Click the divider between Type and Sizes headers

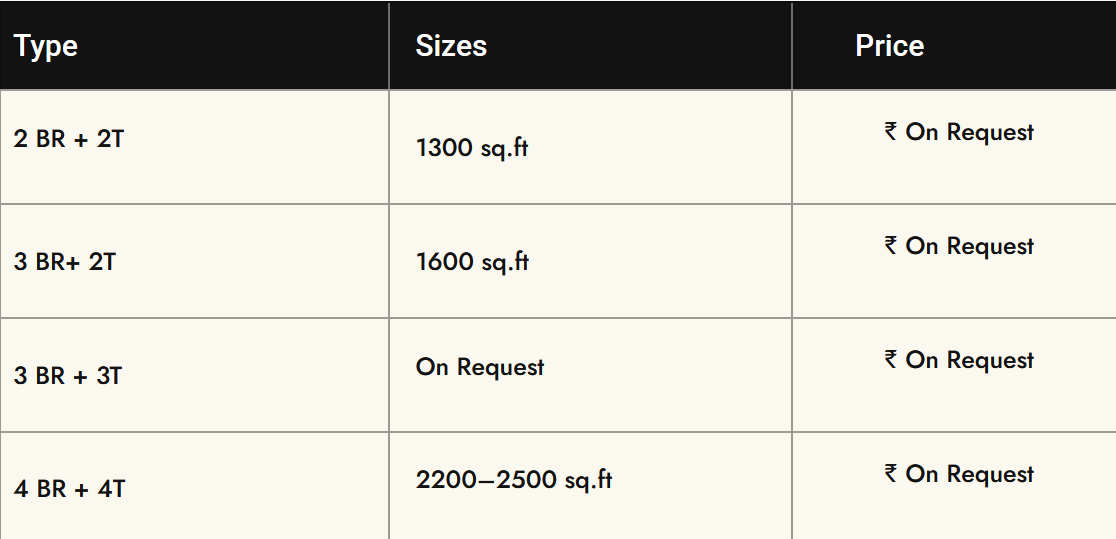(x=389, y=46)
